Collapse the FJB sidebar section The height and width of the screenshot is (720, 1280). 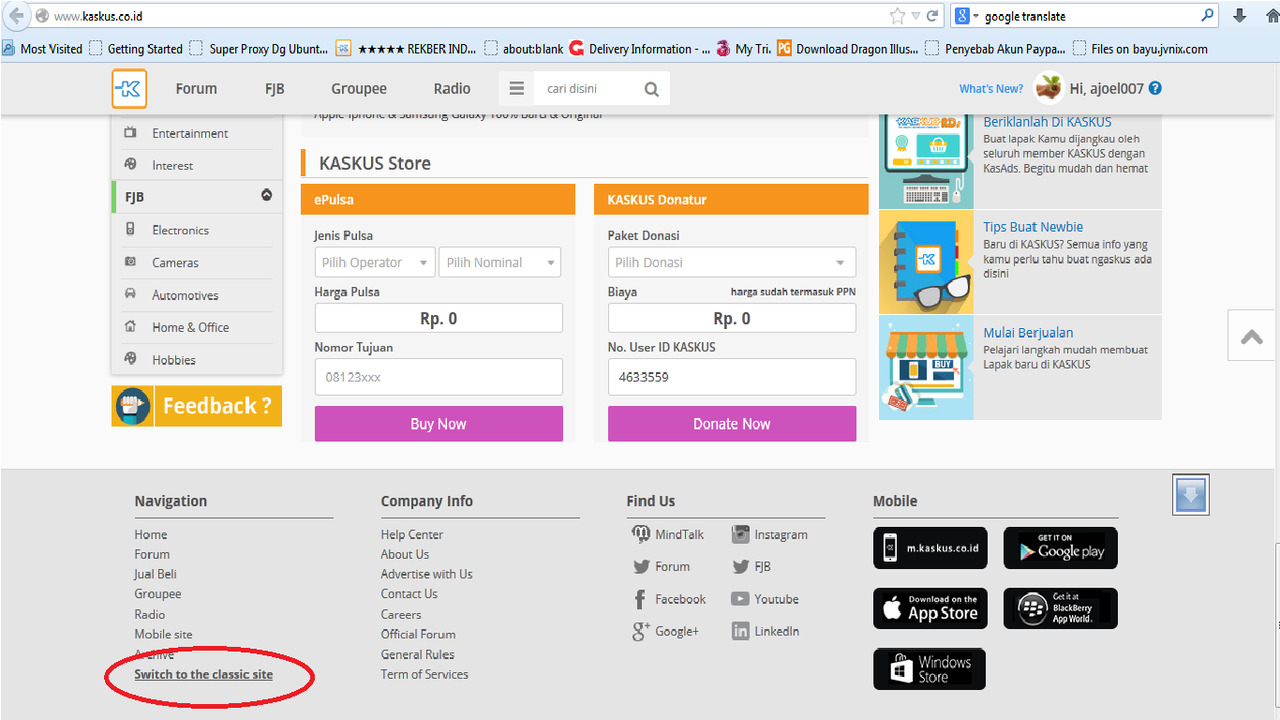[266, 195]
